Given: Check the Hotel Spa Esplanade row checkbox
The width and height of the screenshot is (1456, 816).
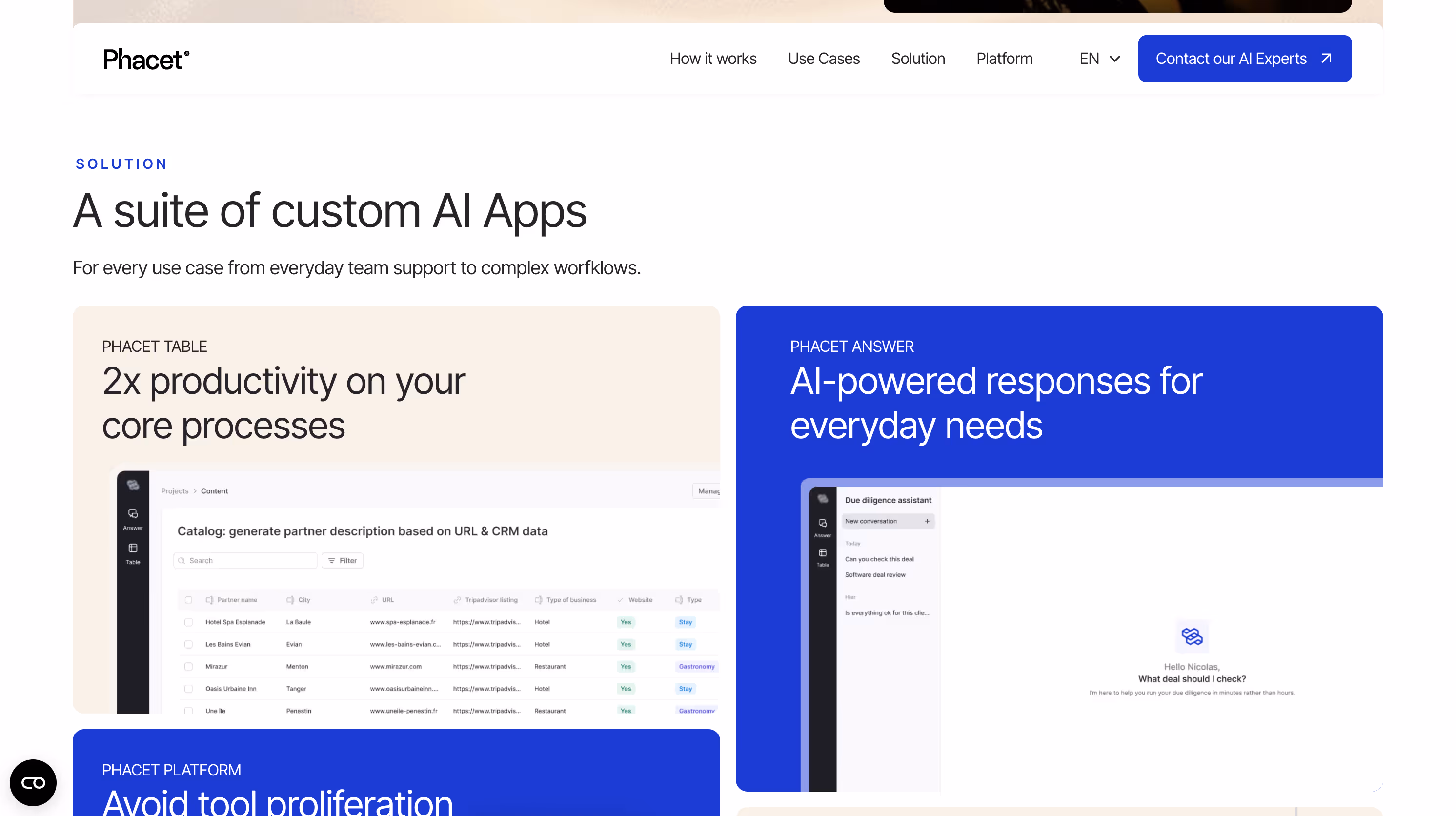Looking at the screenshot, I should (x=188, y=622).
